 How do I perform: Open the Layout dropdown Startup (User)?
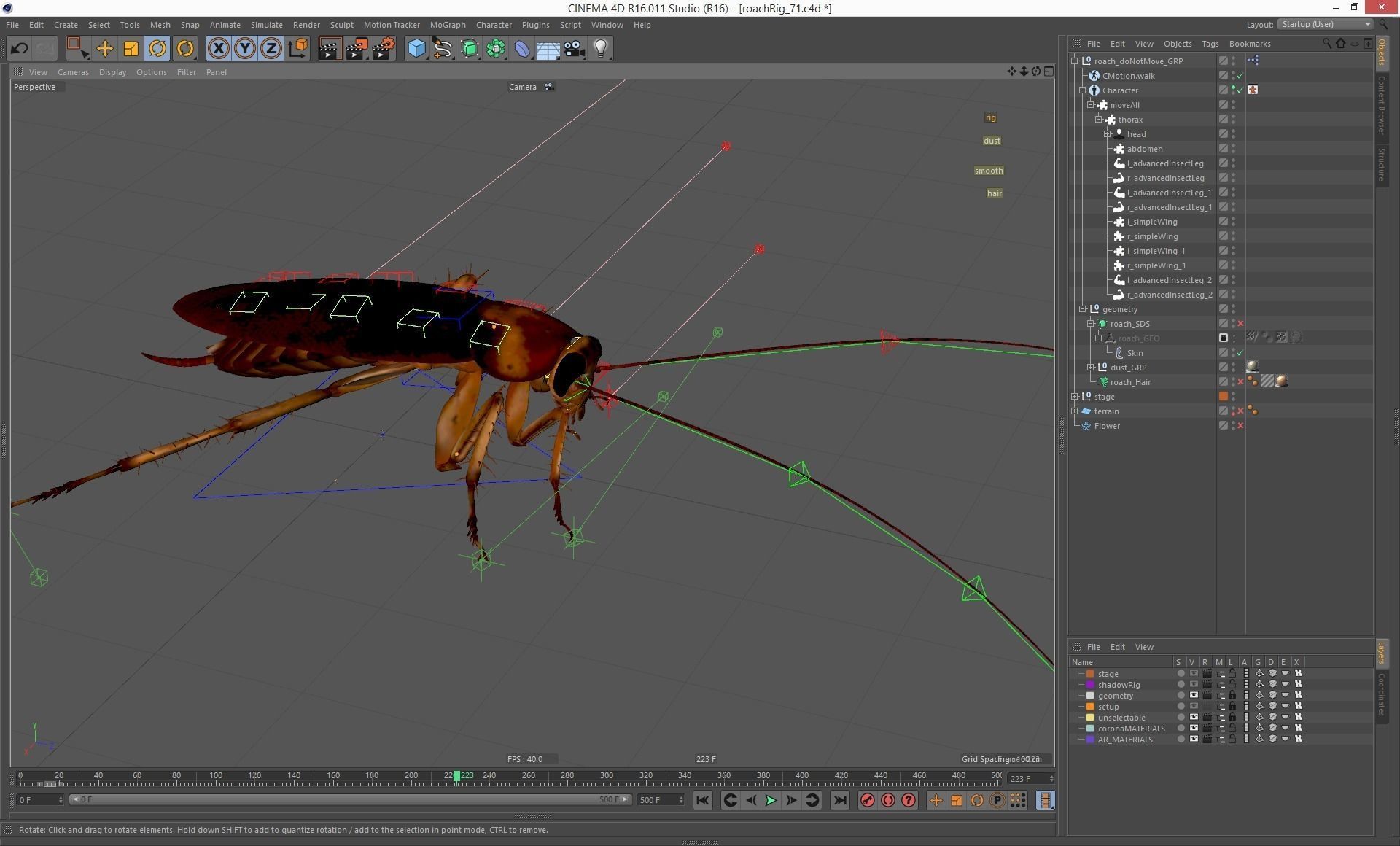click(x=1325, y=24)
